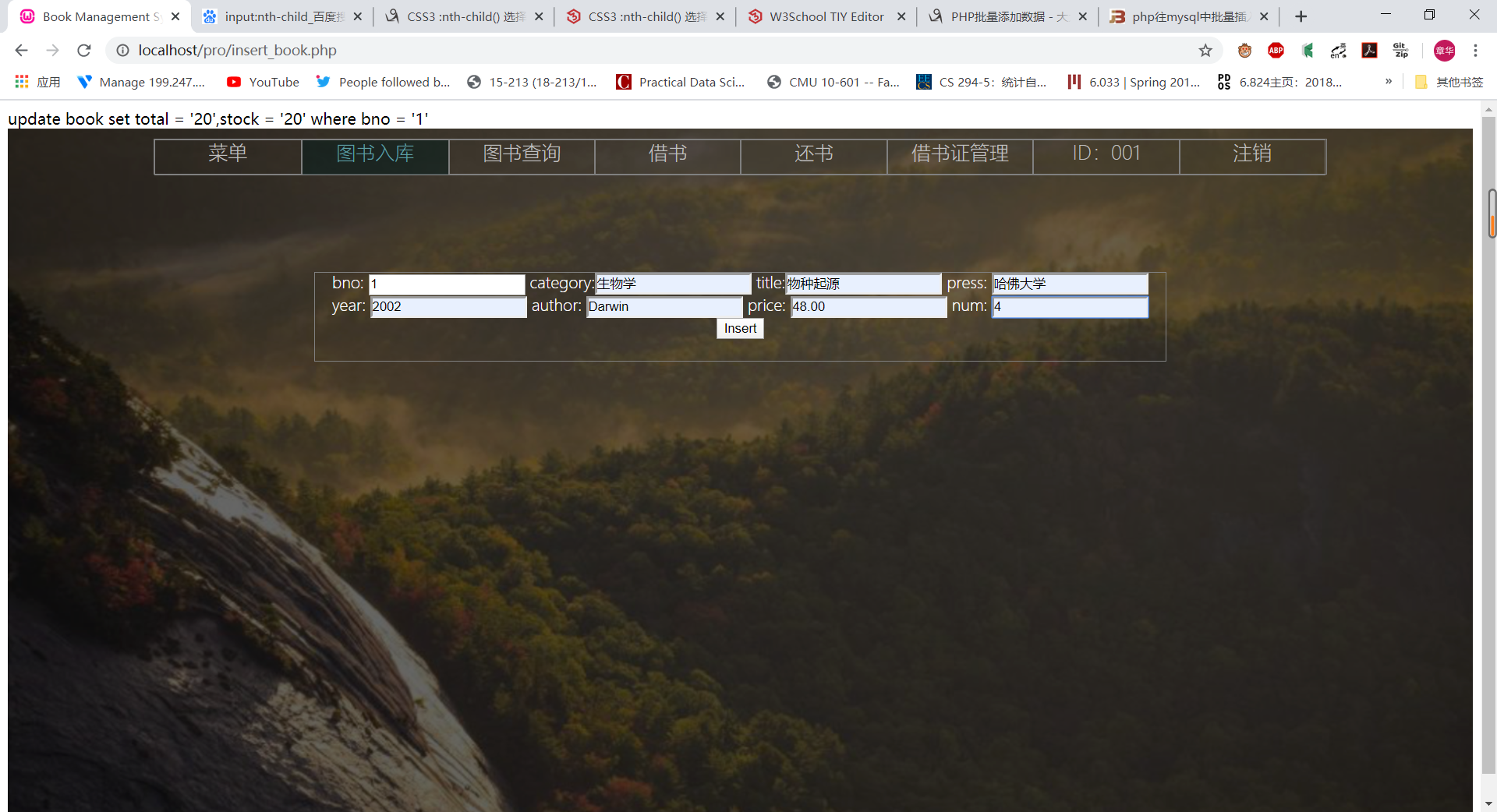Open the 借书 navigation item
The width and height of the screenshot is (1497, 812).
pos(667,156)
